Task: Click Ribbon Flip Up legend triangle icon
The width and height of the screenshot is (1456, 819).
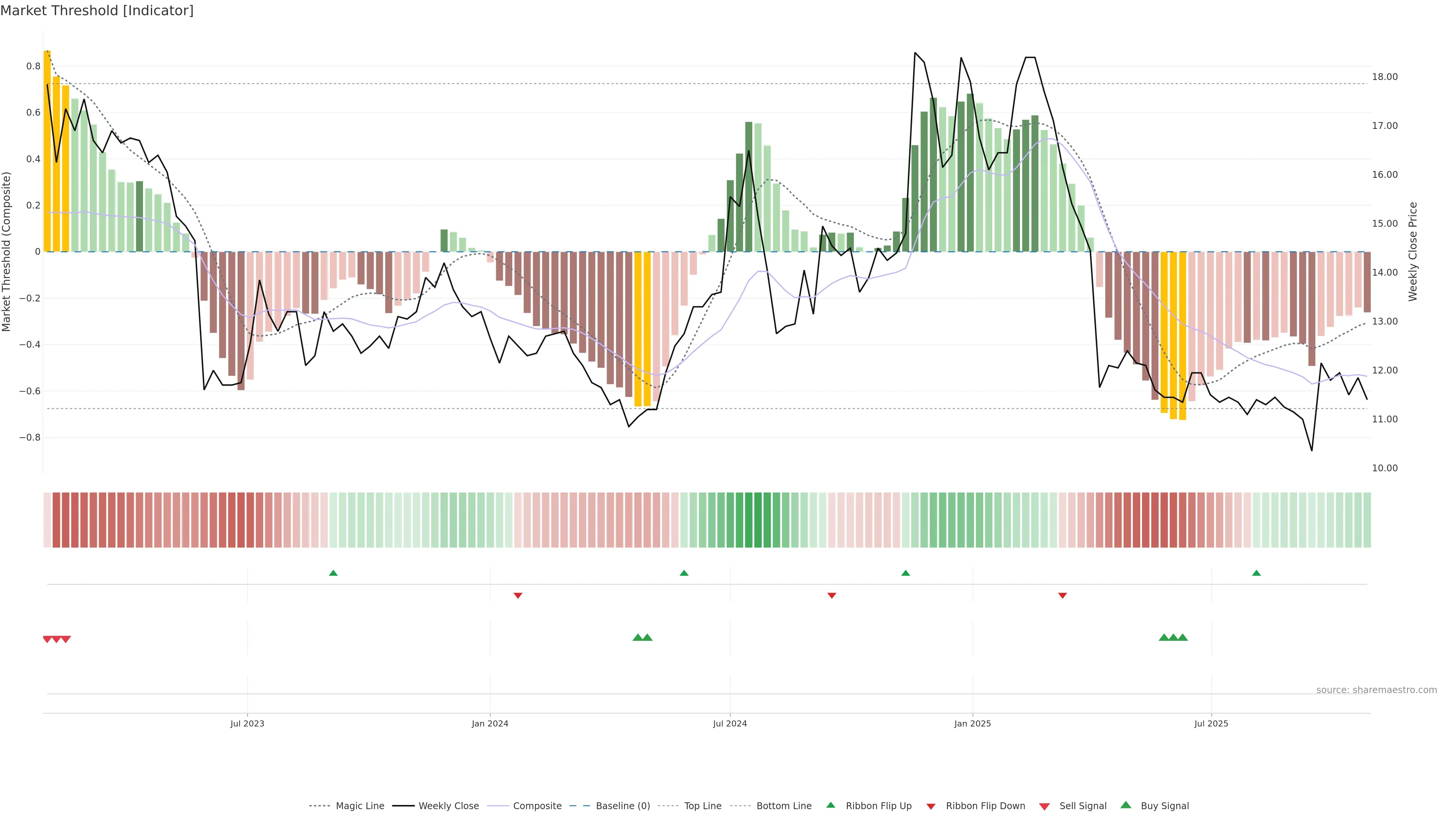Action: (x=830, y=805)
